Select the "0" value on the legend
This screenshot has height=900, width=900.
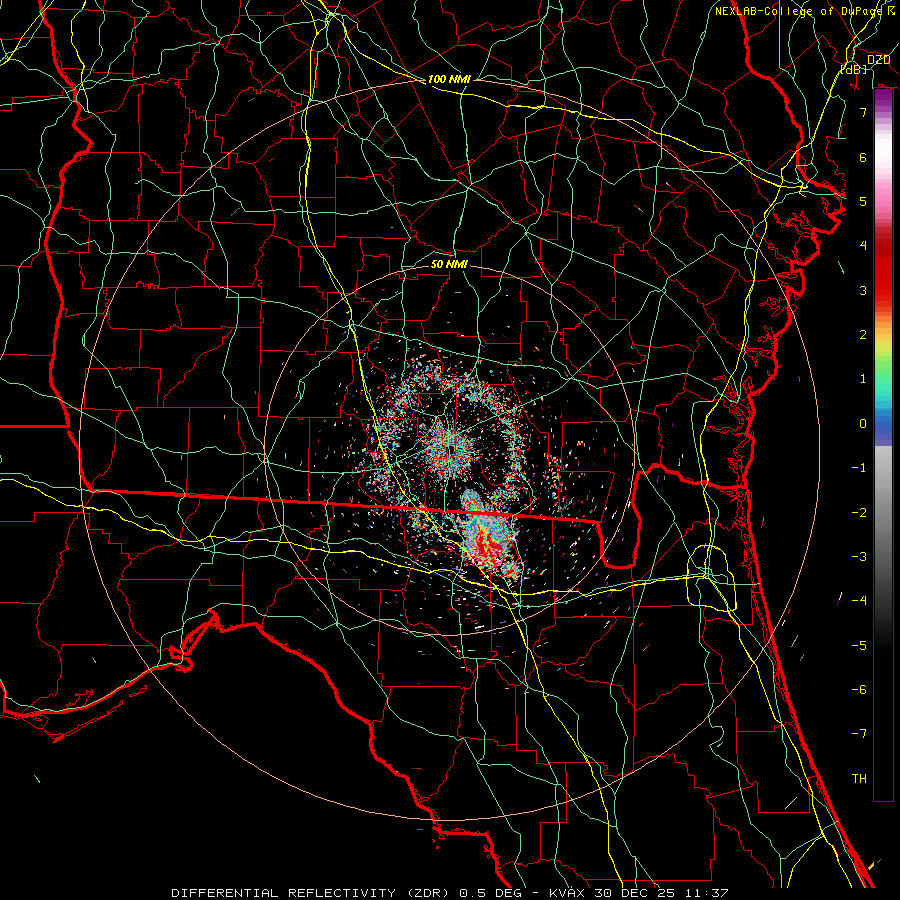pos(863,424)
